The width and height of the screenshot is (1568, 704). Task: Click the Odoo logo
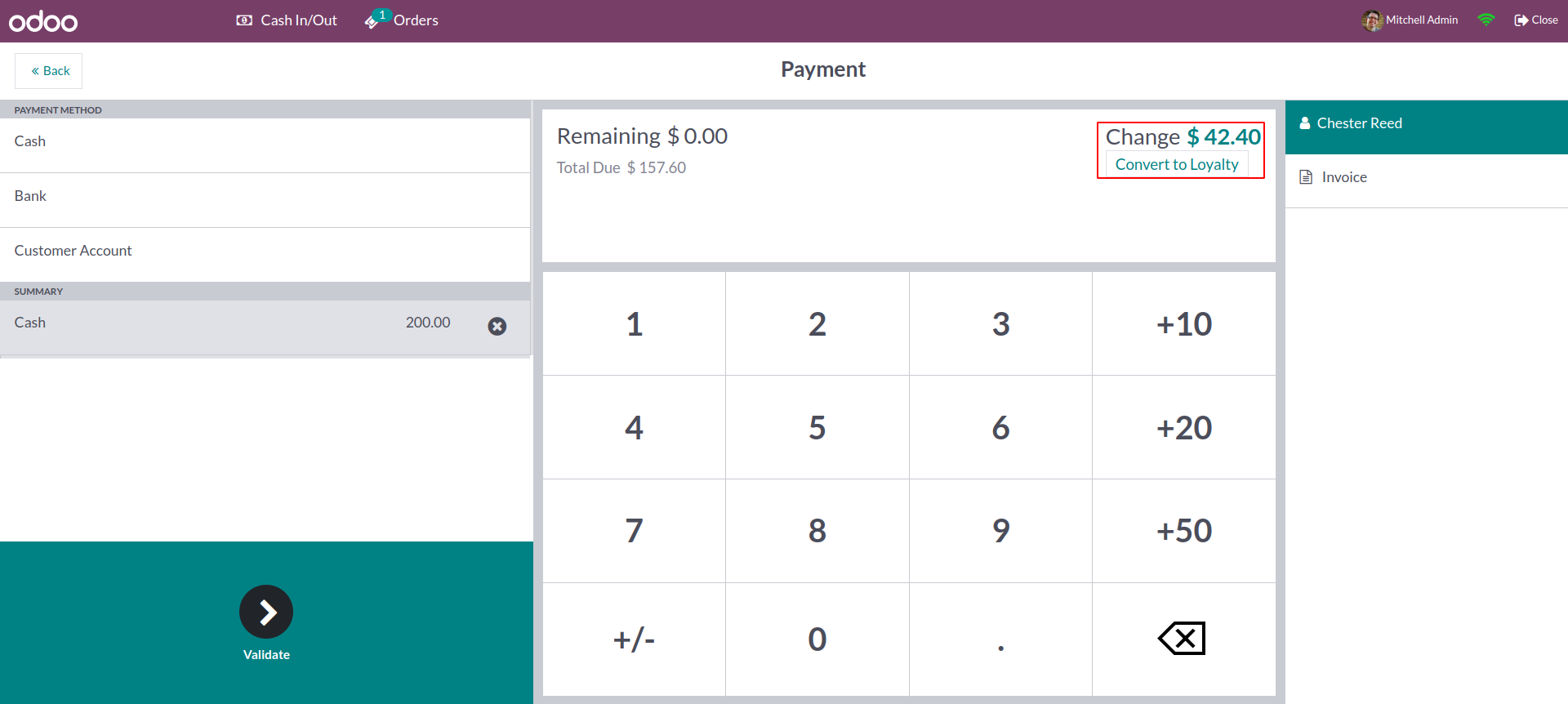43,21
